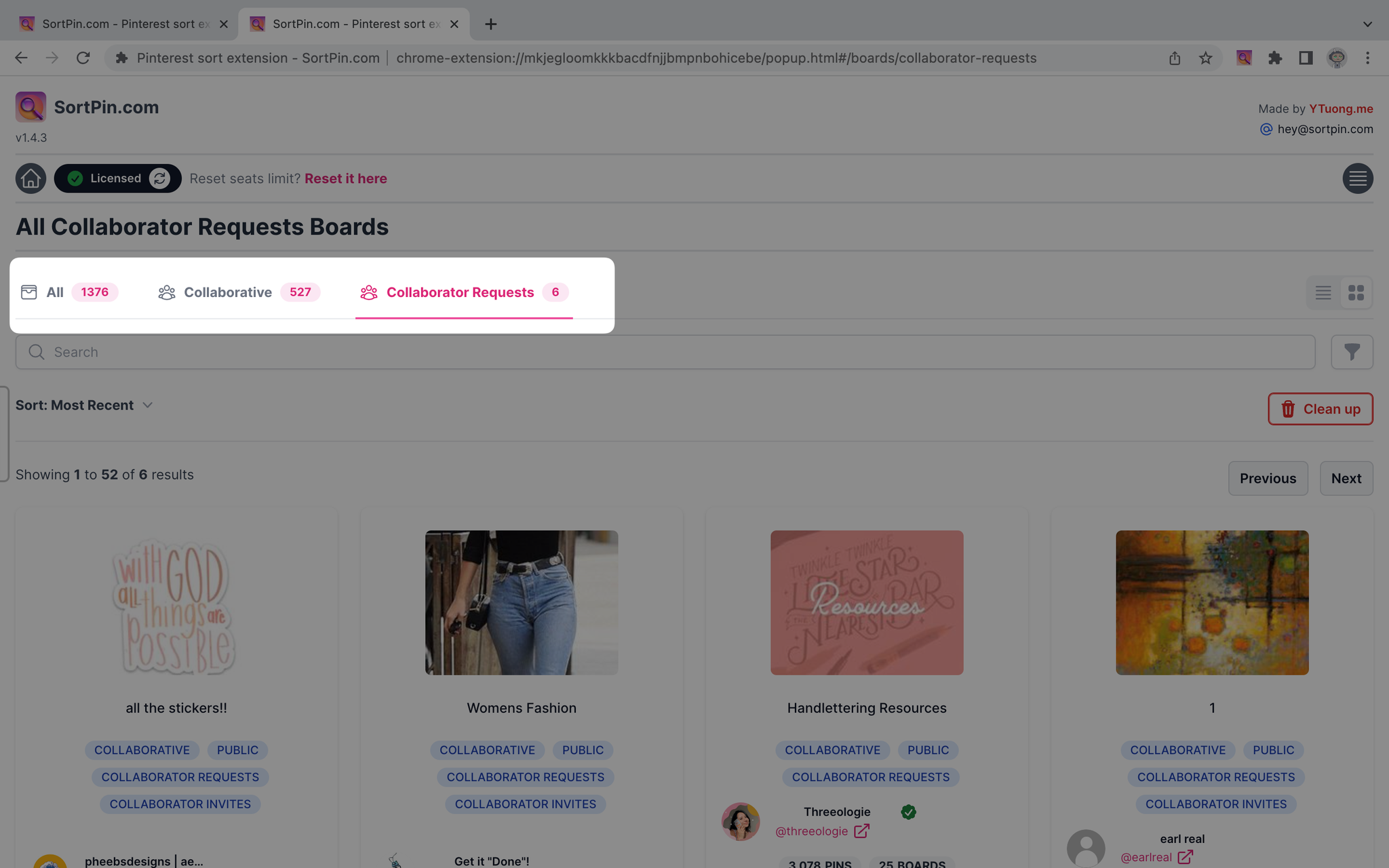The image size is (1389, 868).
Task: Click the SortPin logo icon
Action: click(31, 107)
